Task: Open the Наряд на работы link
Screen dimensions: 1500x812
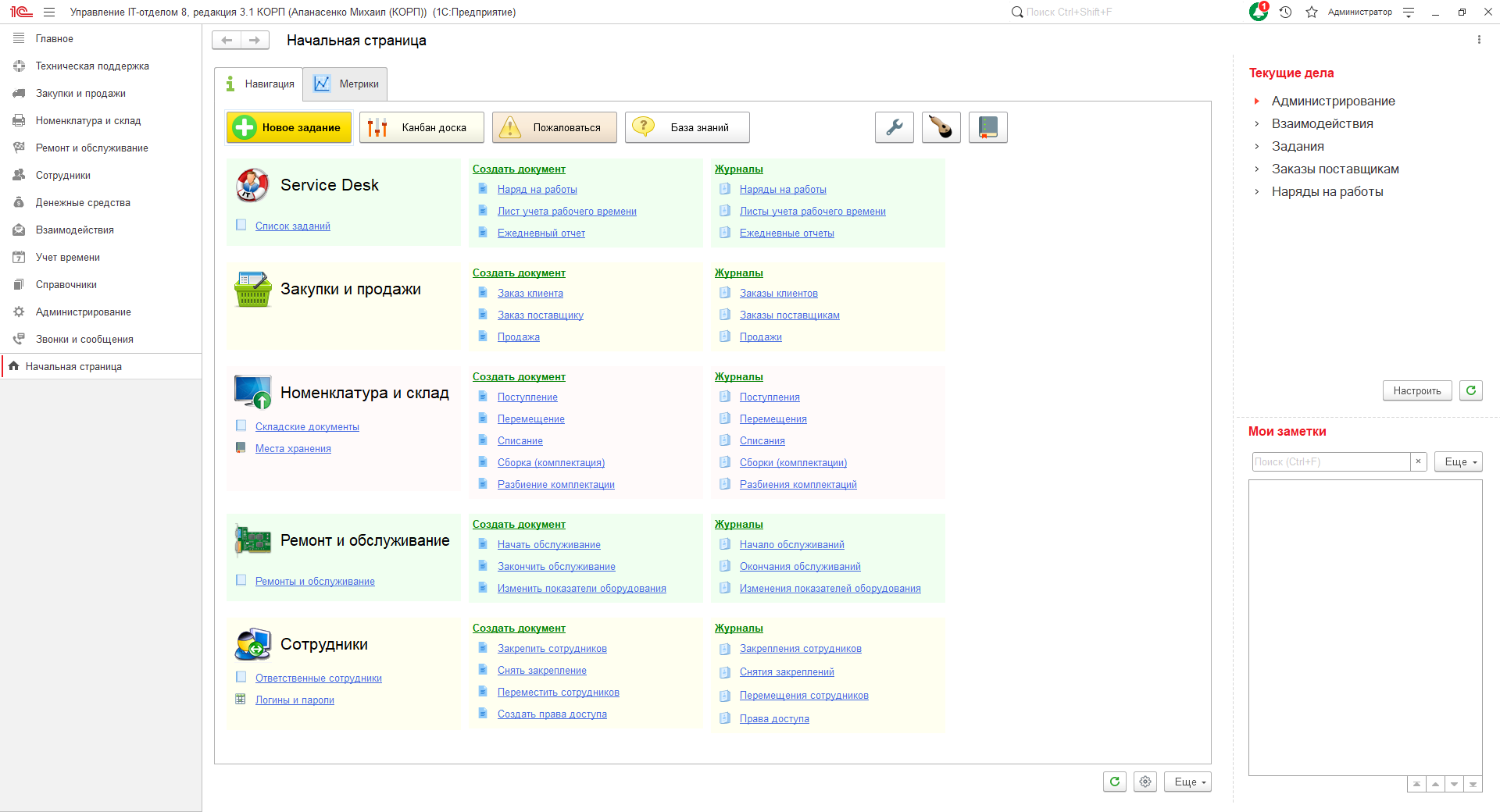Action: pyautogui.click(x=537, y=190)
